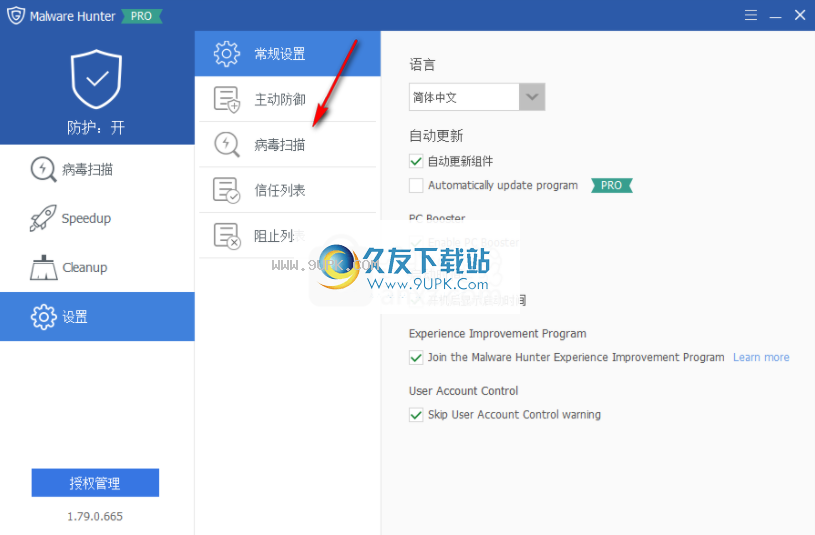Go to Speedup in the sidebar

97,218
